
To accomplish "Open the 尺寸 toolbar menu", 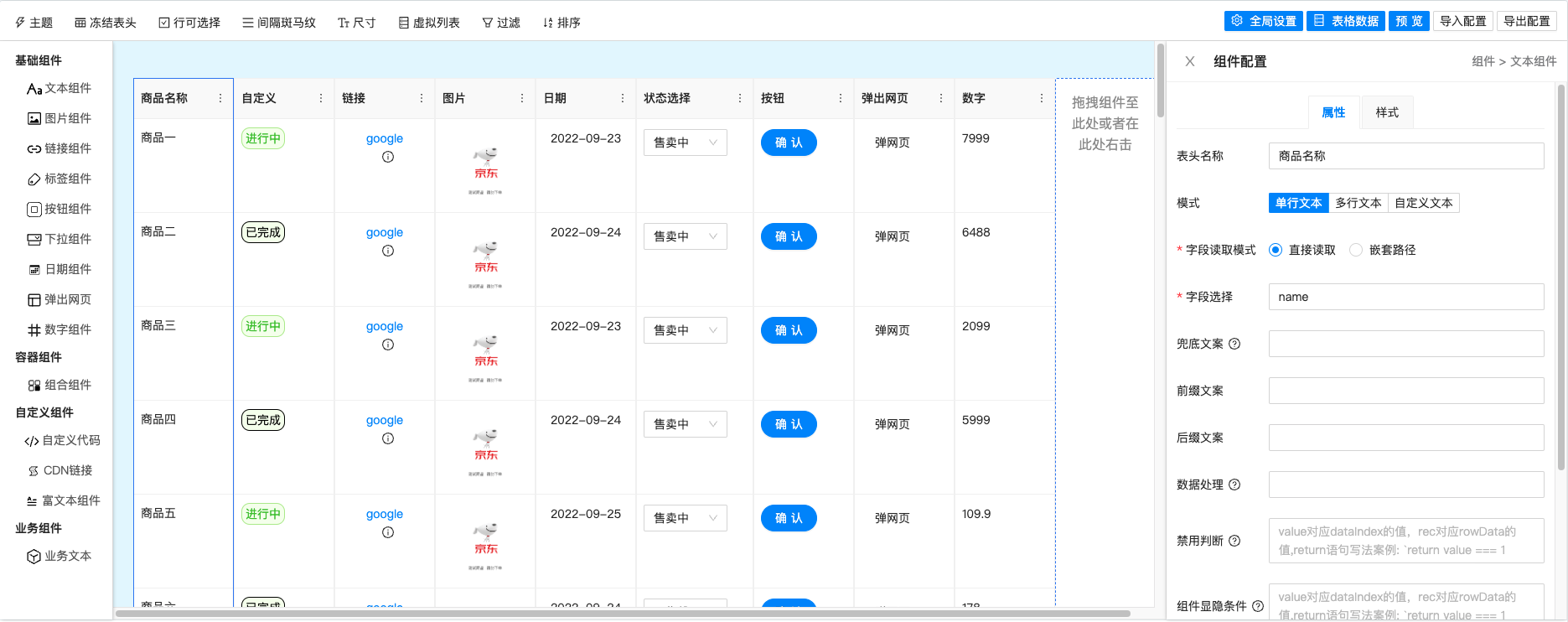I will coord(356,23).
